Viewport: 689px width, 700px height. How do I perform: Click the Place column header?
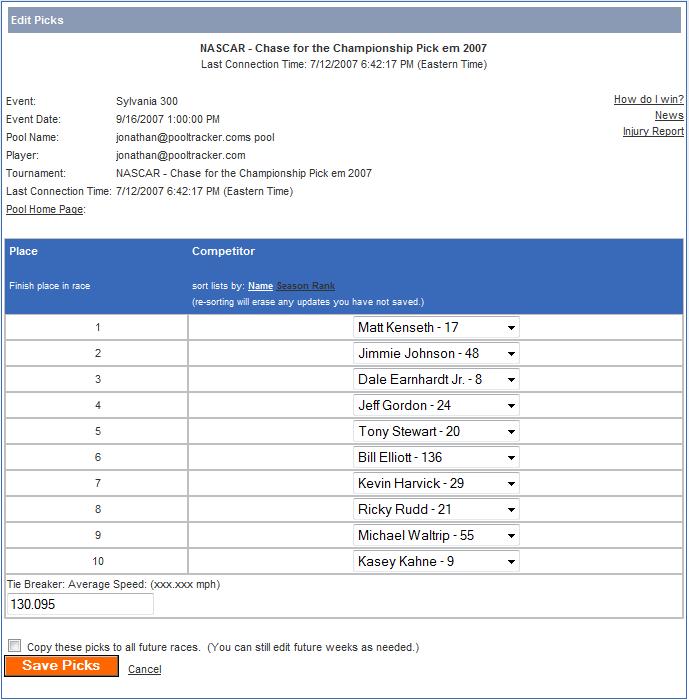pos(23,251)
